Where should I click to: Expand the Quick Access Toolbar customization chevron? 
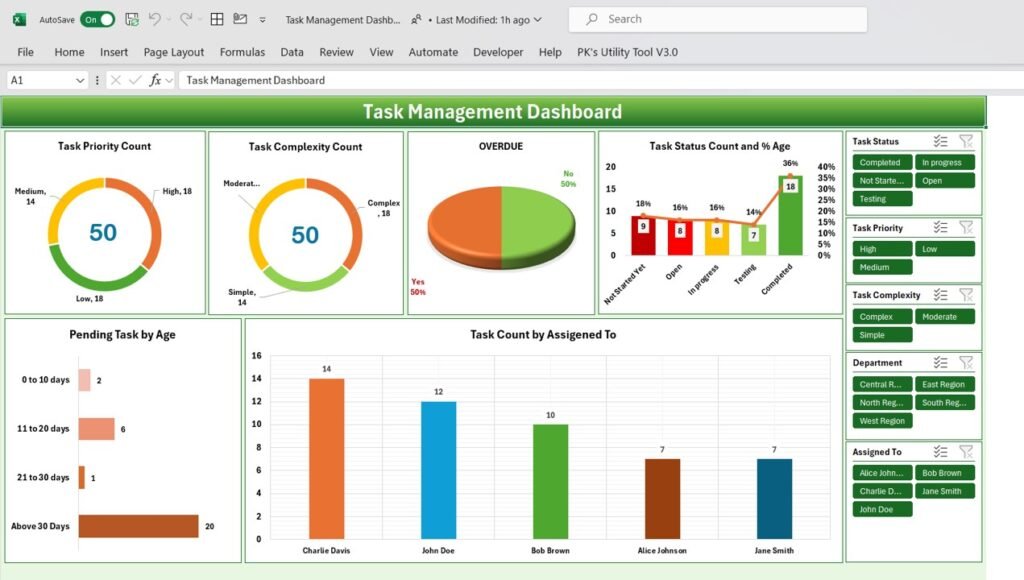262,18
